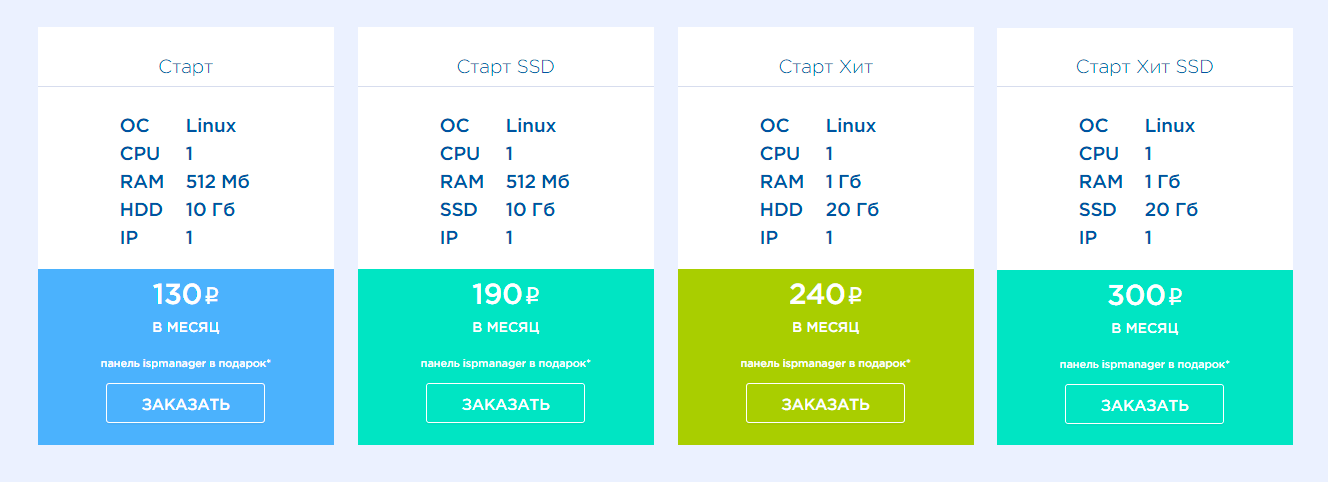Click ispmanager gift note in Старт SSD card
The height and width of the screenshot is (482, 1328).
pos(505,363)
